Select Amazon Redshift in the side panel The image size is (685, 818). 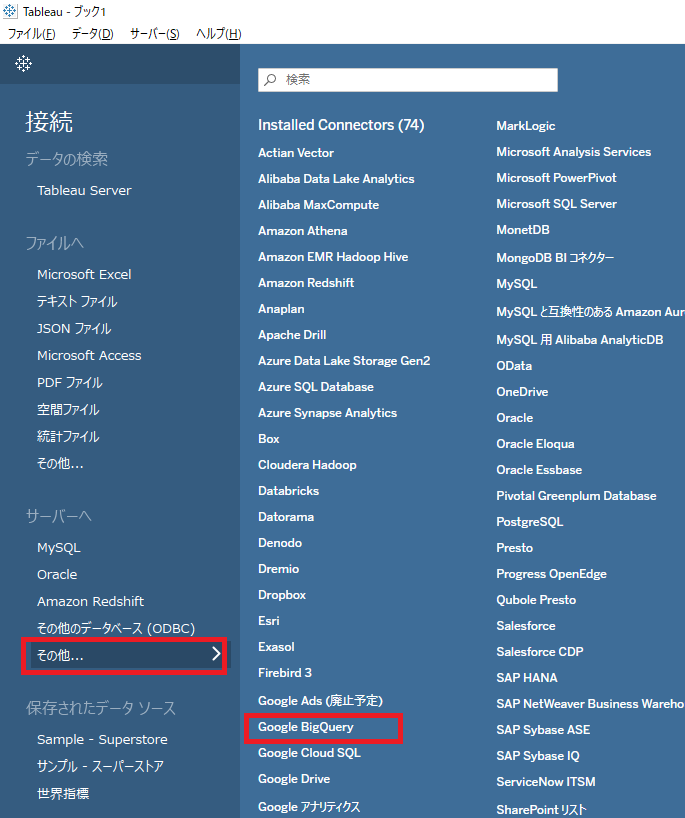(x=90, y=602)
